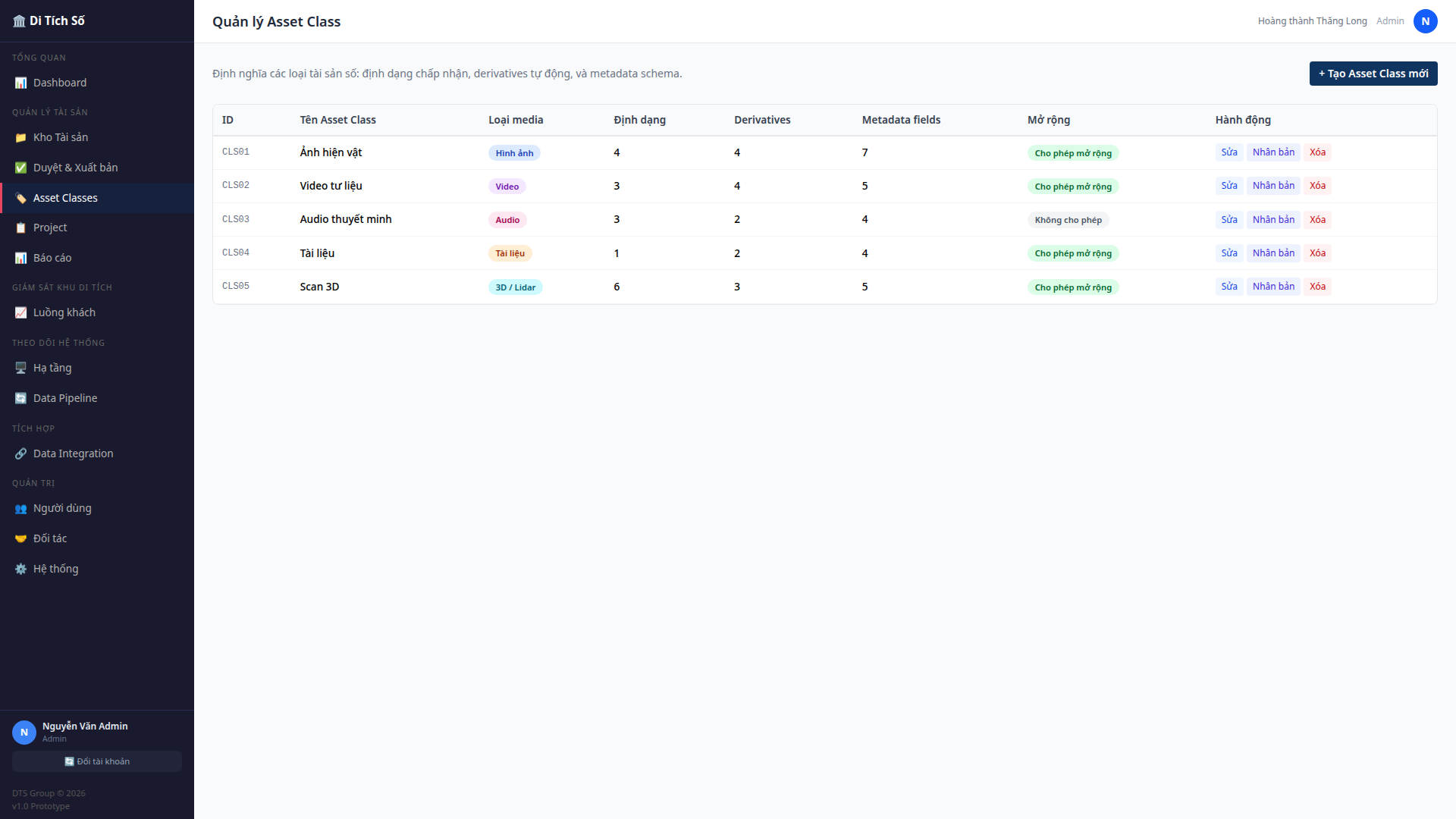1456x819 pixels.
Task: Click the Kho Tài sản folder icon
Action: 20,137
